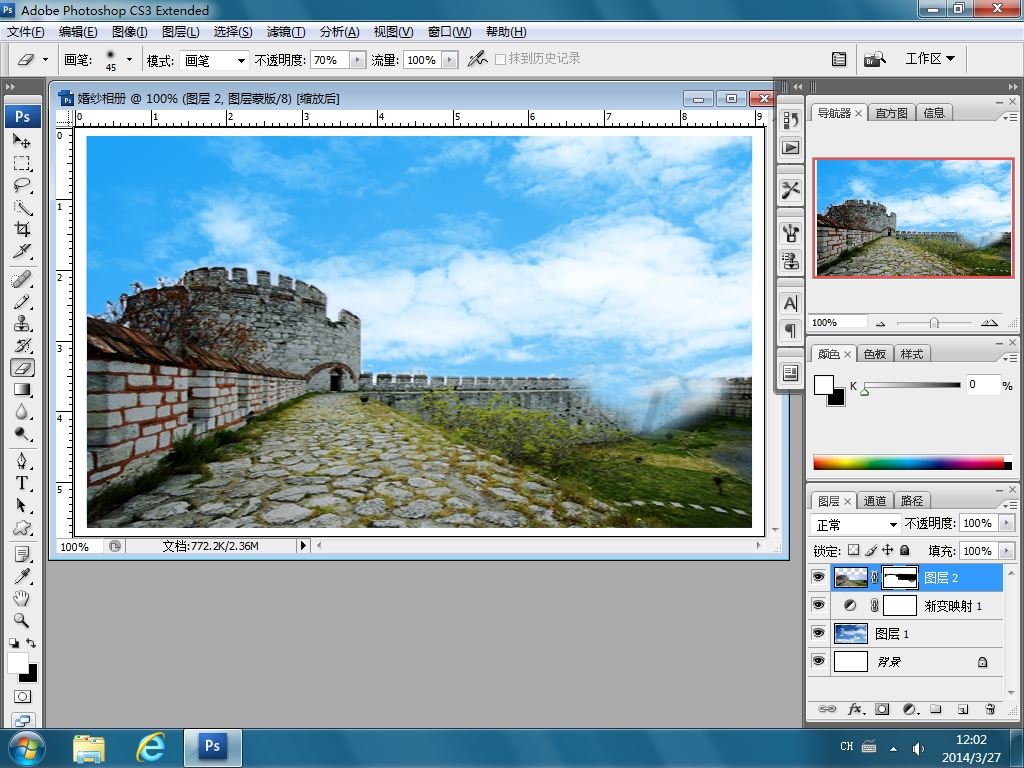1024x768 pixels.
Task: Open the 工作区 workspace dropdown
Action: [930, 59]
